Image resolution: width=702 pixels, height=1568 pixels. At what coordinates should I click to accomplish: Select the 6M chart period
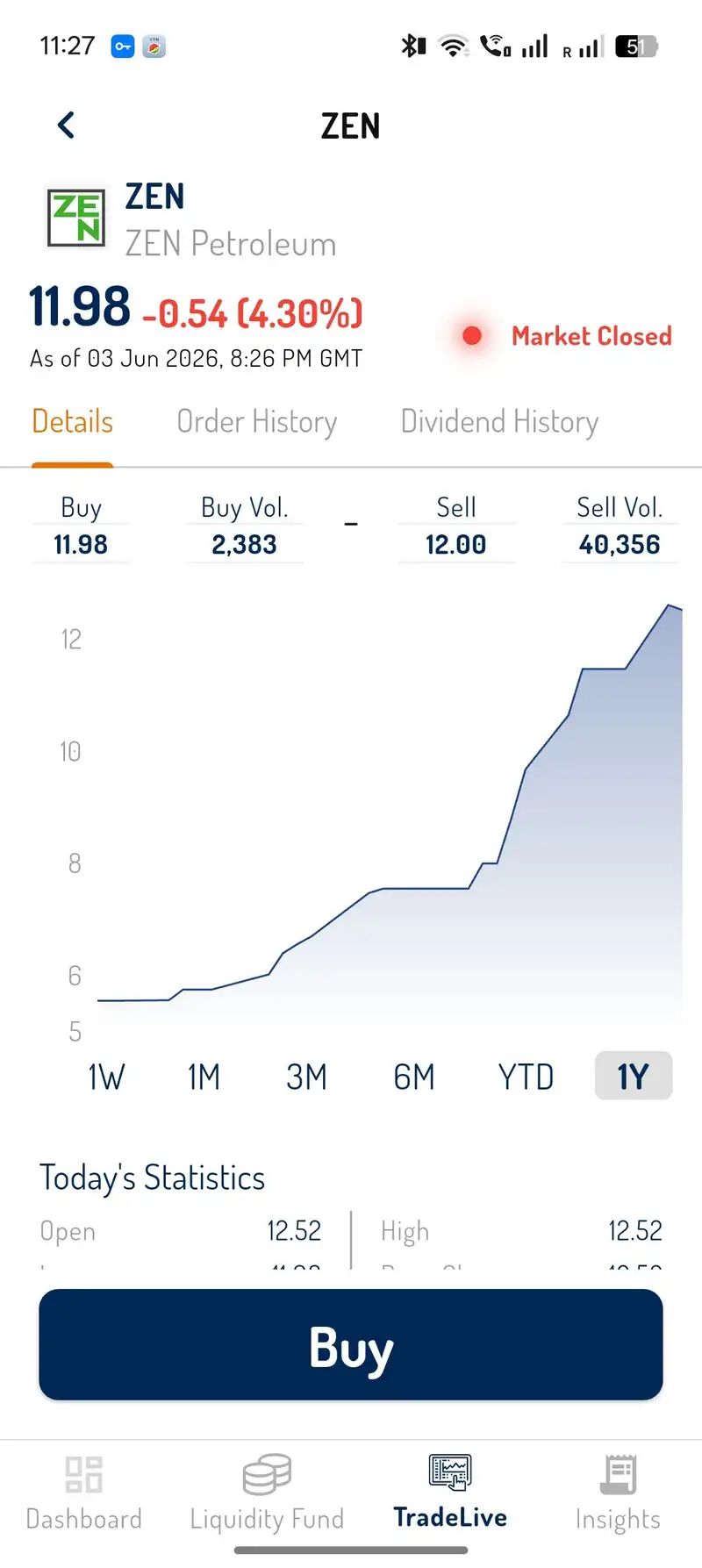(x=414, y=1077)
